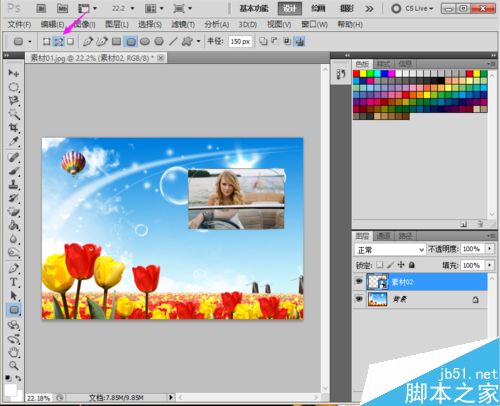Show more workspaces chevron
Image resolution: width=500 pixels, height=406 pixels.
point(369,9)
